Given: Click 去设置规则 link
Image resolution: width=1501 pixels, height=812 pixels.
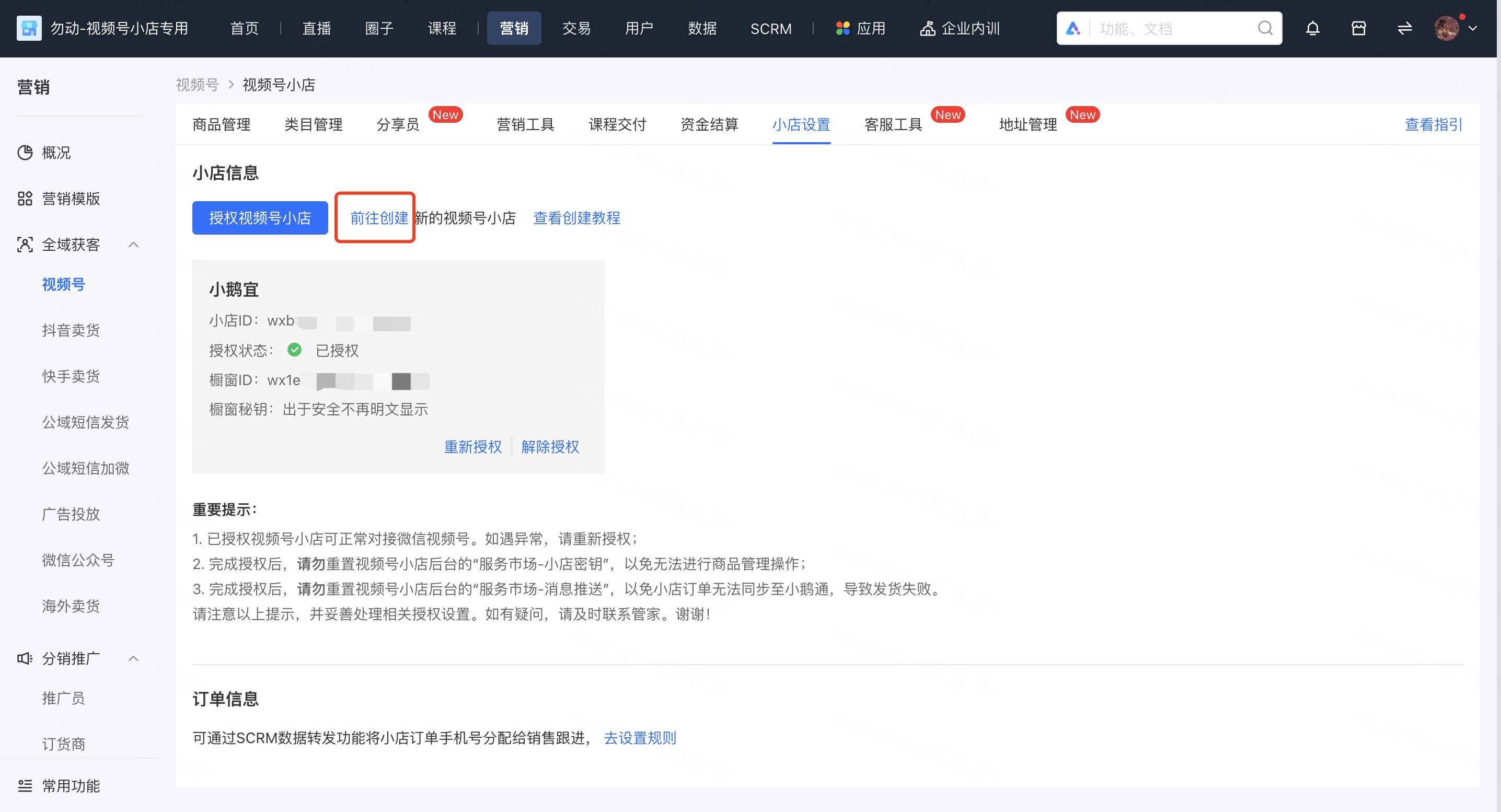Looking at the screenshot, I should (x=640, y=738).
